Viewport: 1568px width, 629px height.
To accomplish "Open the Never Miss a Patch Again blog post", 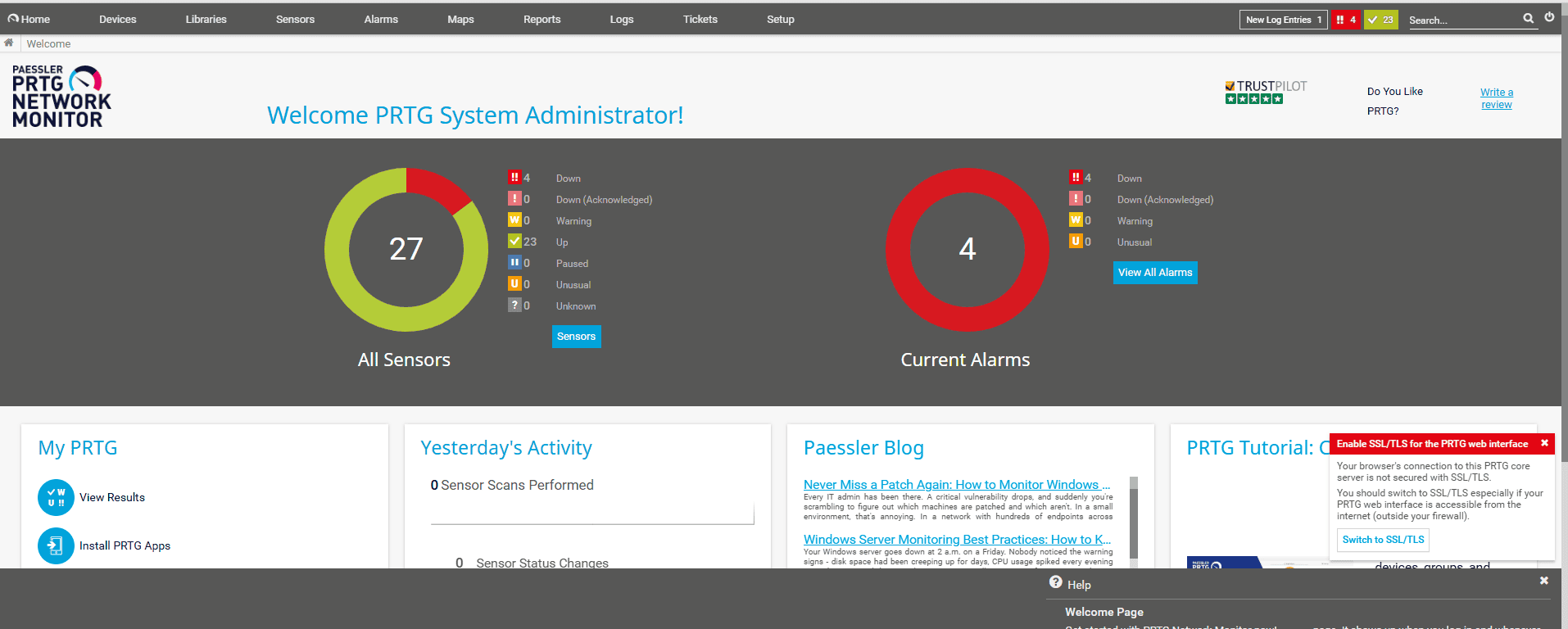I will coord(957,485).
